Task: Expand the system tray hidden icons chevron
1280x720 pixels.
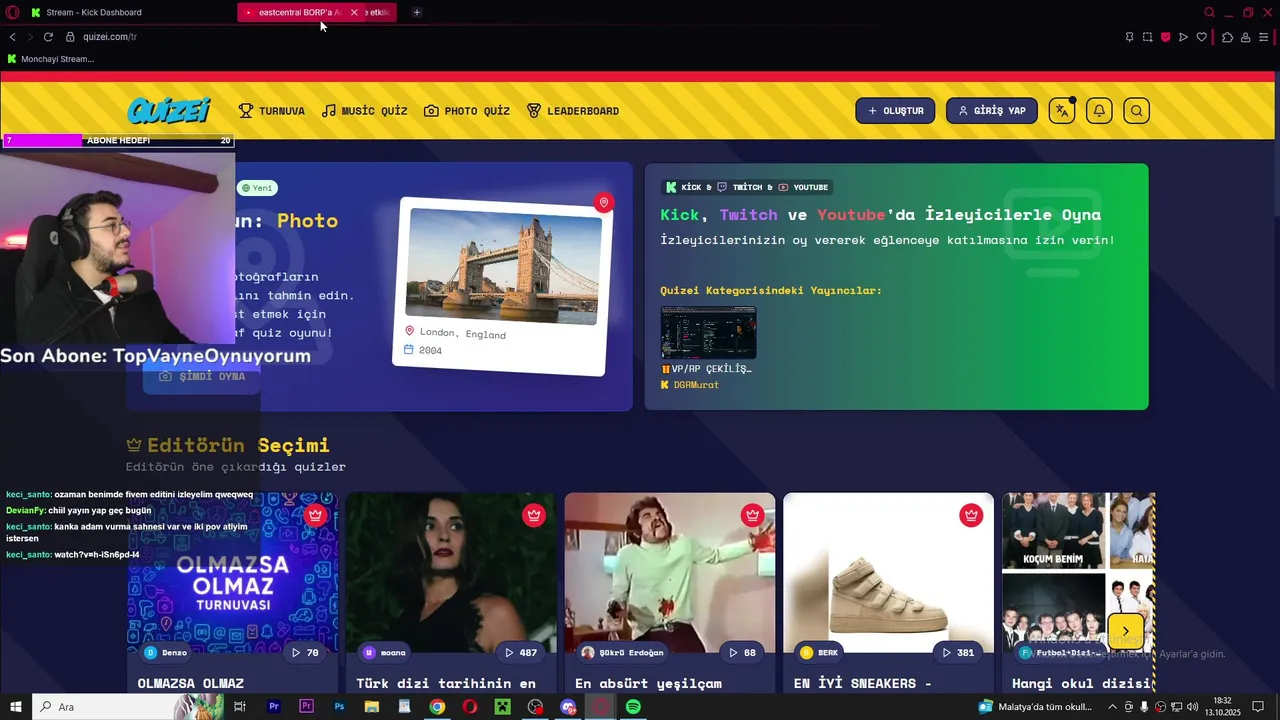Action: point(1112,707)
